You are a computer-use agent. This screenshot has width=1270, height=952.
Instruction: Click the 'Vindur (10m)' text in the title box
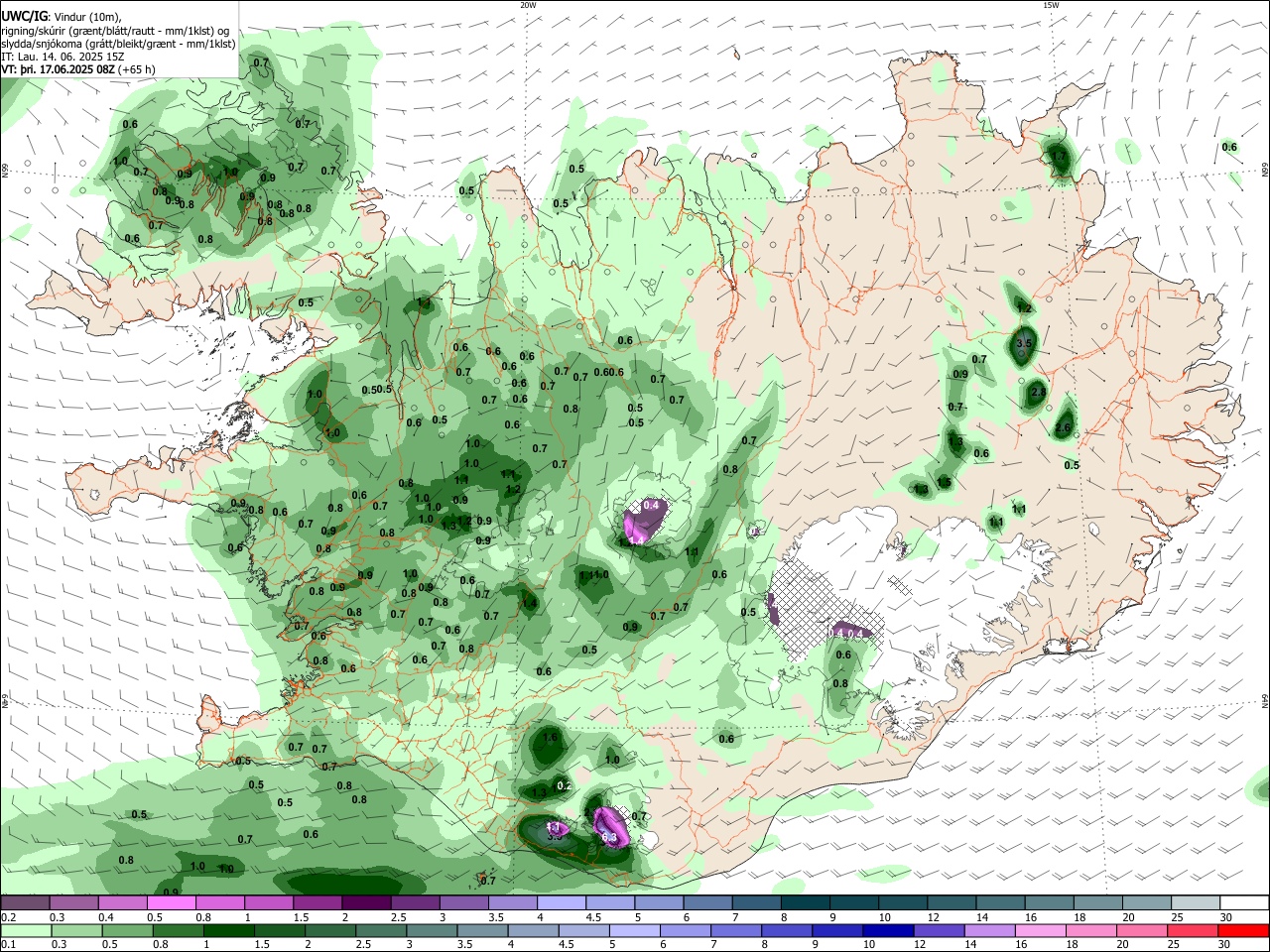87,17
